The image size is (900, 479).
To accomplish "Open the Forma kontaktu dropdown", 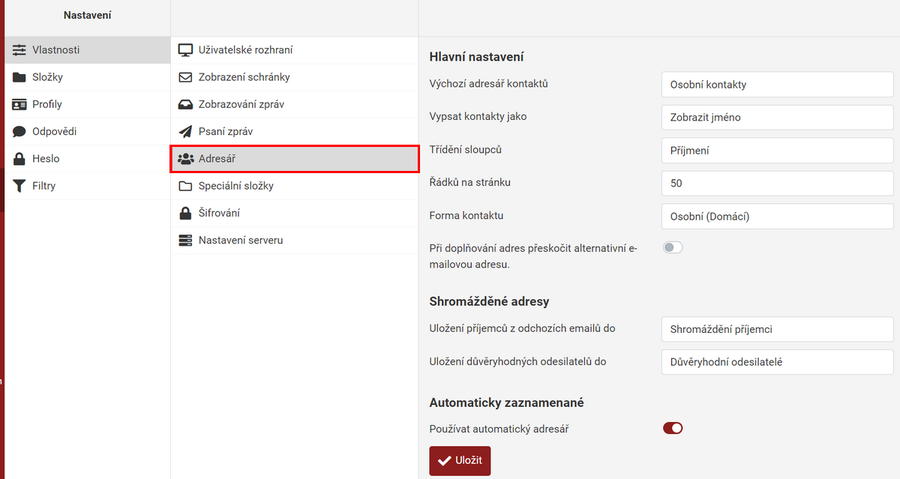I will pyautogui.click(x=777, y=216).
